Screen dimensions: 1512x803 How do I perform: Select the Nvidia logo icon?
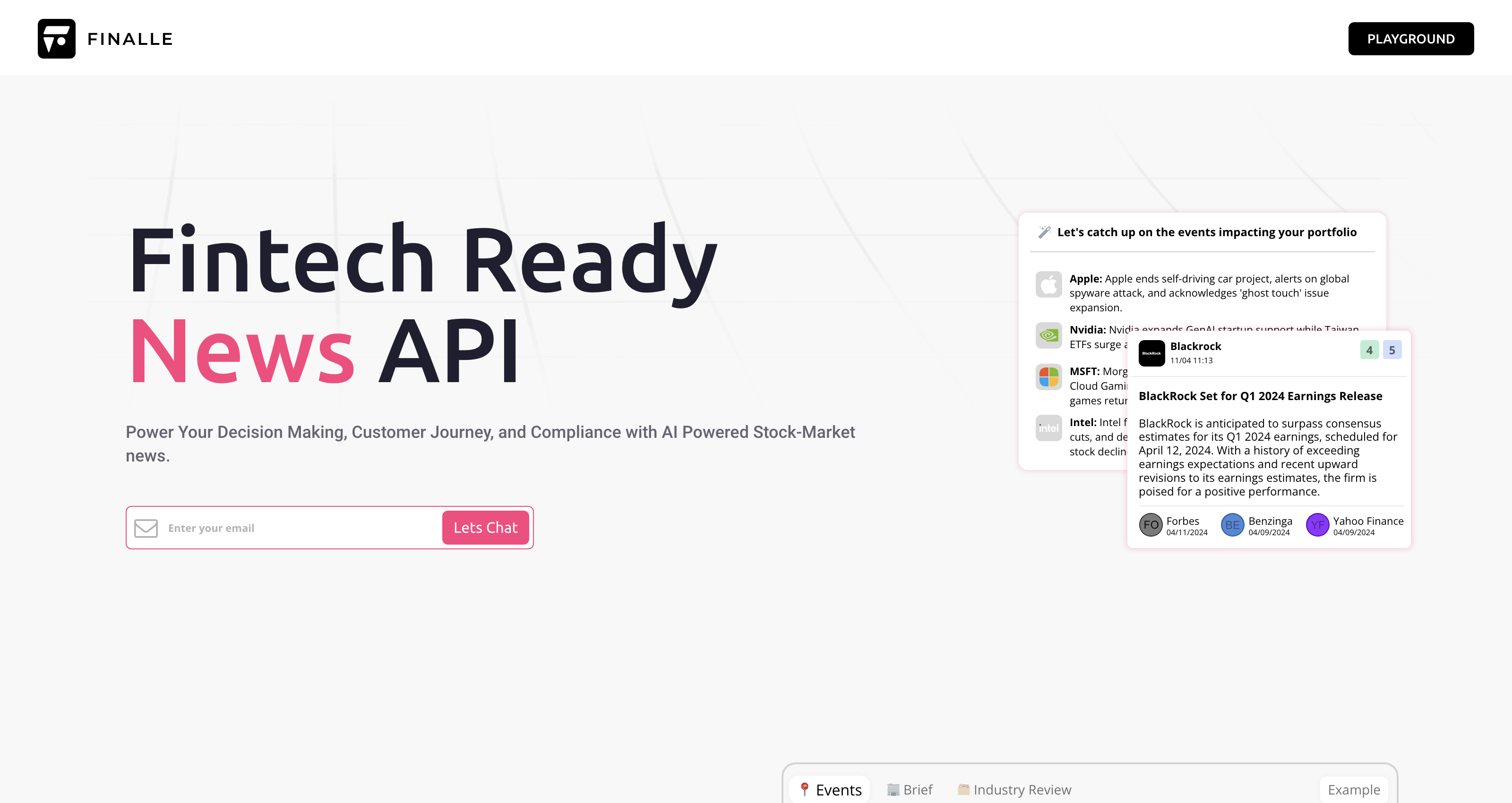pyautogui.click(x=1048, y=336)
